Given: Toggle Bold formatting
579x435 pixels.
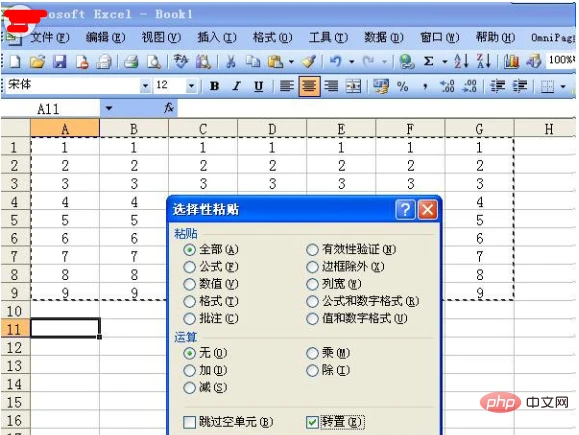Looking at the screenshot, I should [x=214, y=86].
